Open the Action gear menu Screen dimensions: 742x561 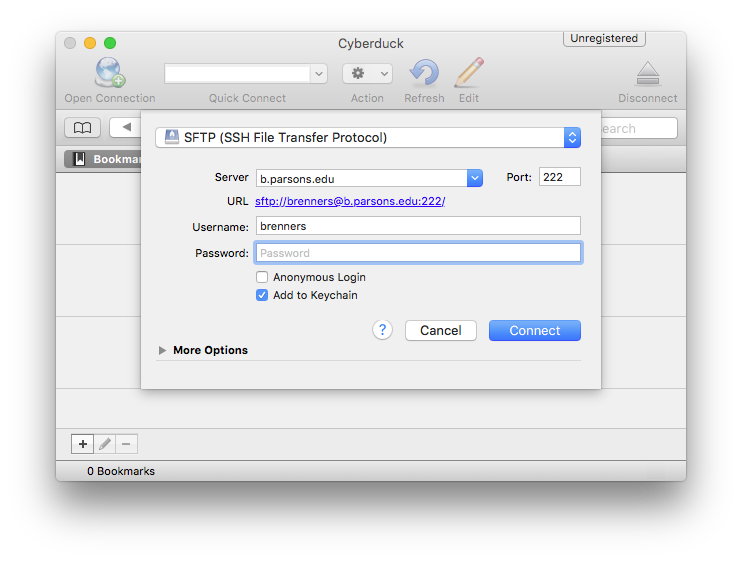click(367, 74)
